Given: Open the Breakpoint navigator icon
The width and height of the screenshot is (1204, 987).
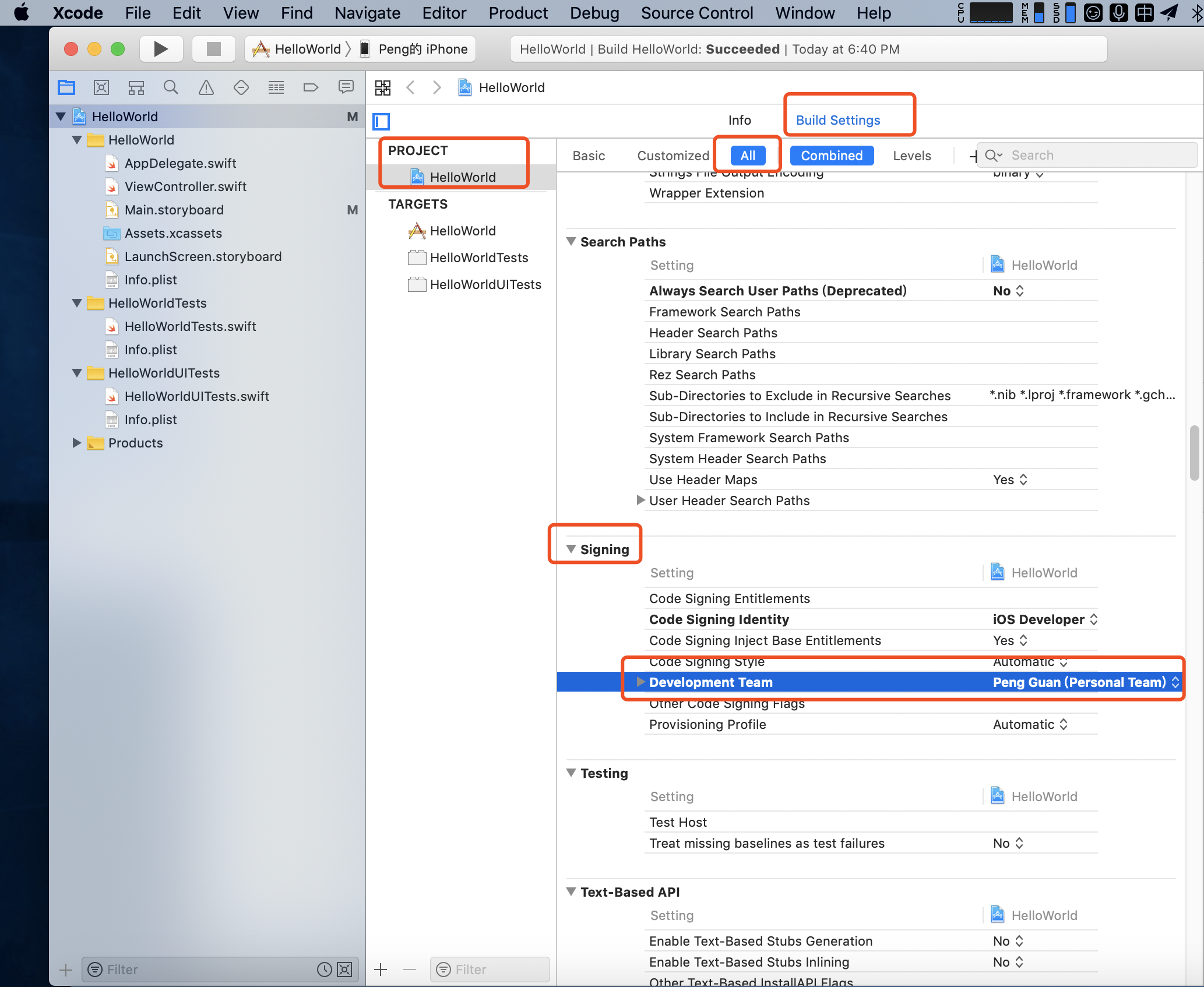Looking at the screenshot, I should (311, 87).
